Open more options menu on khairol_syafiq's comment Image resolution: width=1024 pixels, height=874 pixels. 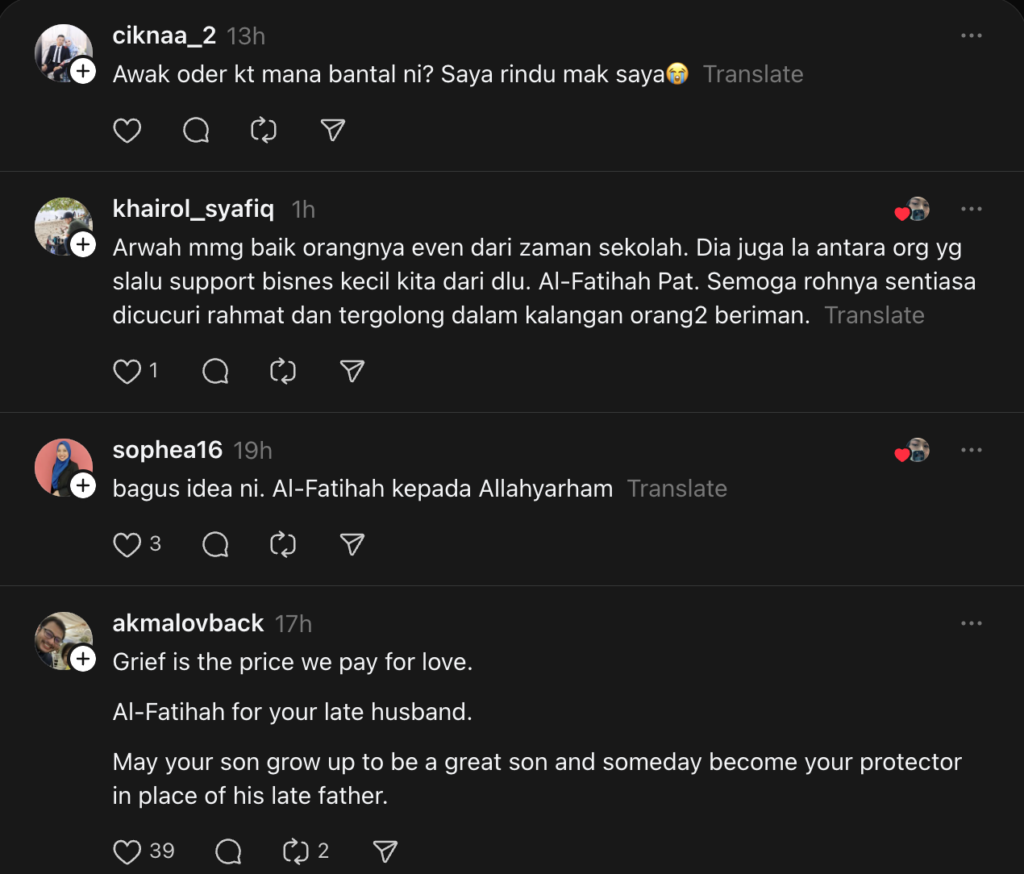coord(971,209)
